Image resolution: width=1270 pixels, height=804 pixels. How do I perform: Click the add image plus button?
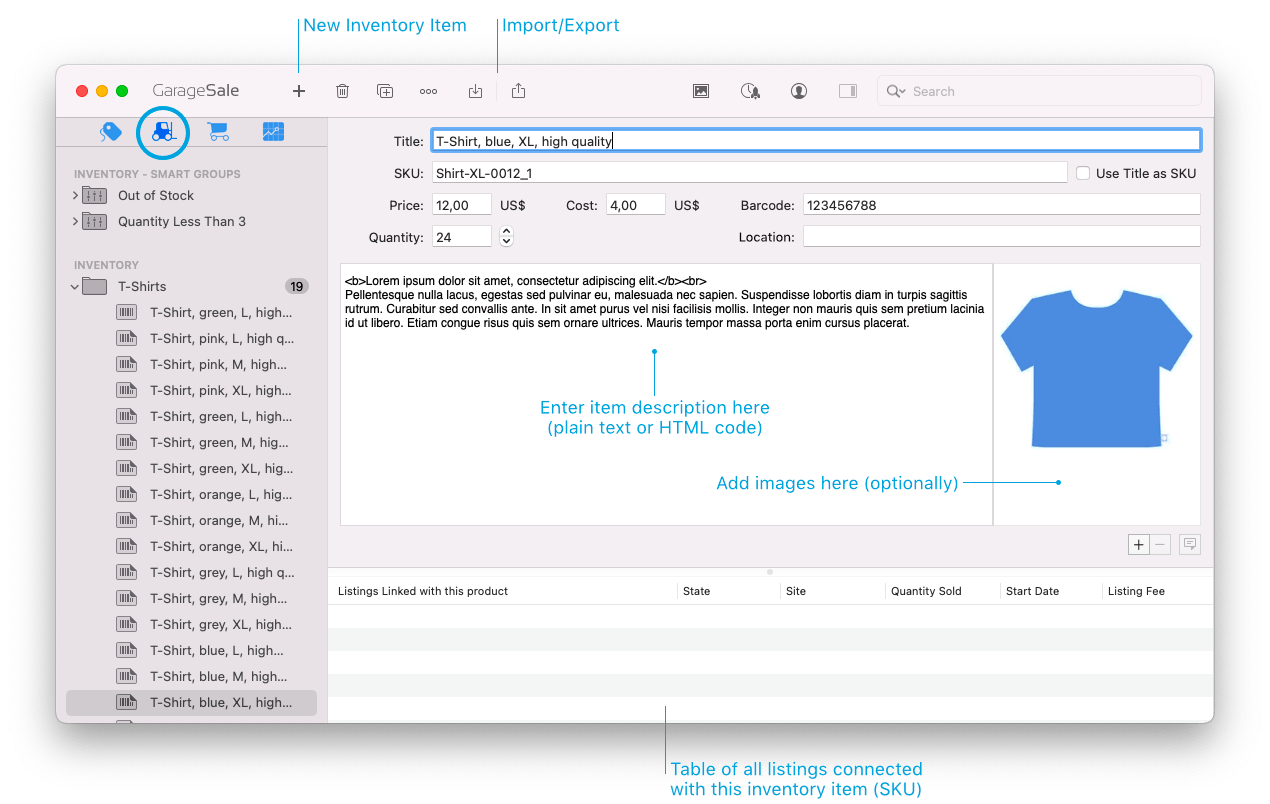coord(1138,545)
